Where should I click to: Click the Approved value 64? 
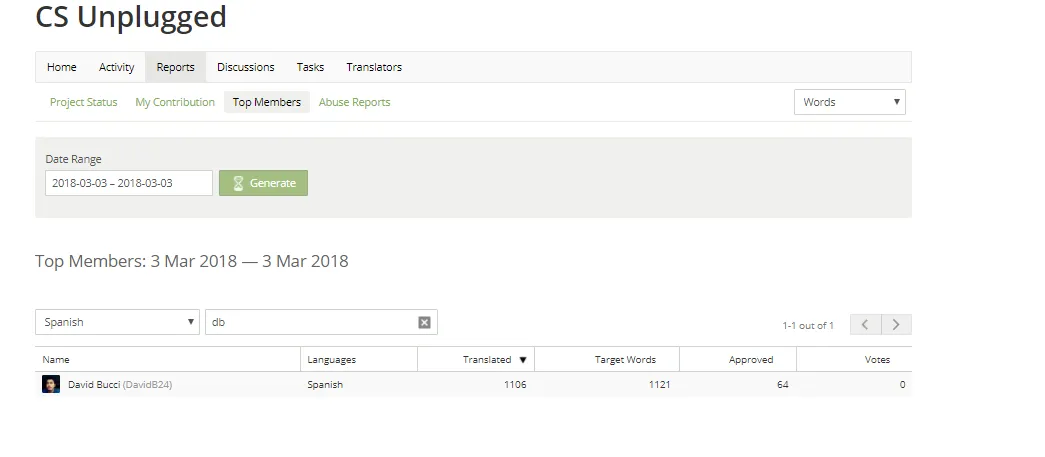tap(782, 384)
